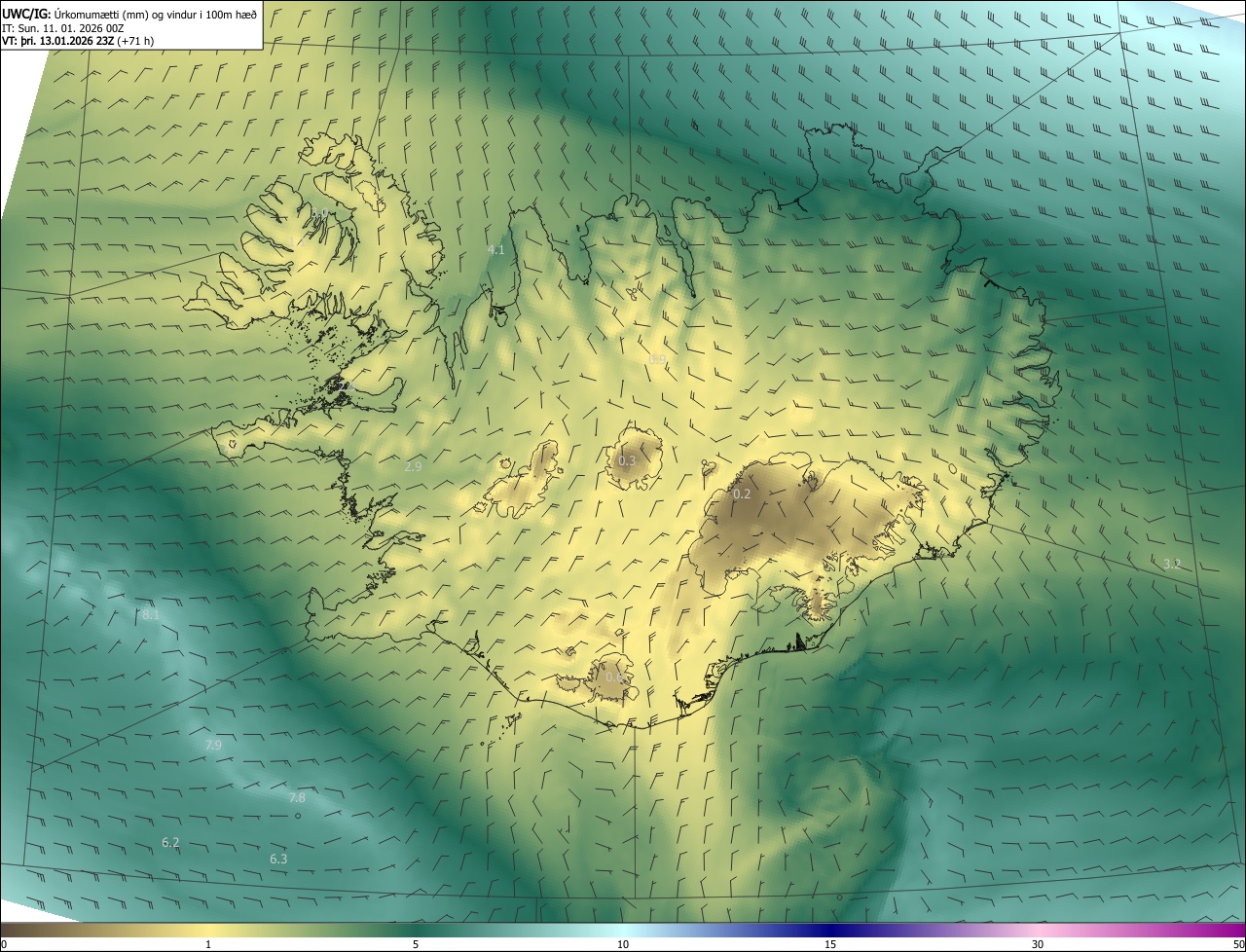Click the map title "Úrkomumætti (mm) og vindur í 100m hæð"
Screen dimensions: 1246x952
(x=155, y=14)
